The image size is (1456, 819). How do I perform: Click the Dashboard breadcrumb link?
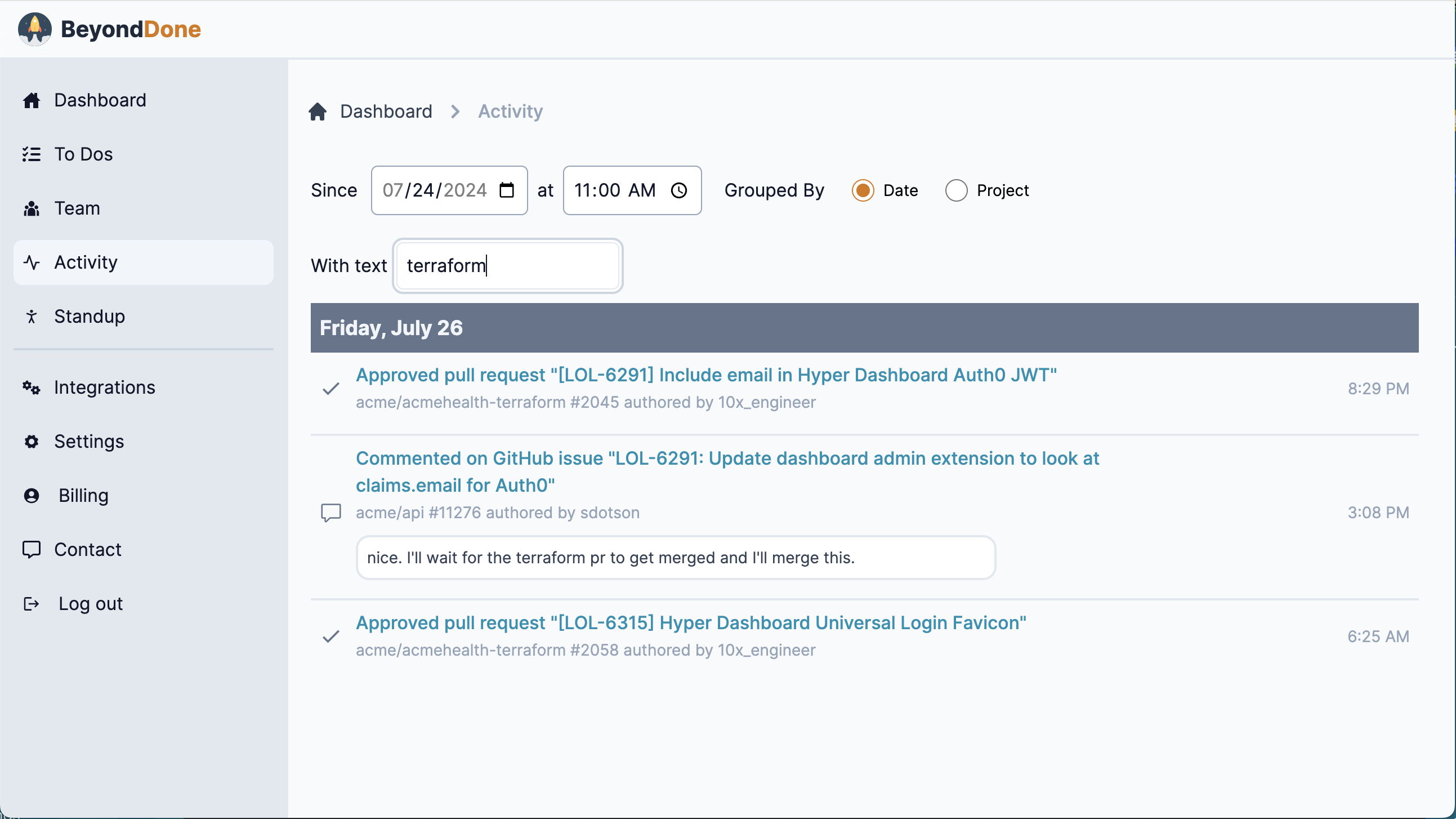(x=386, y=112)
